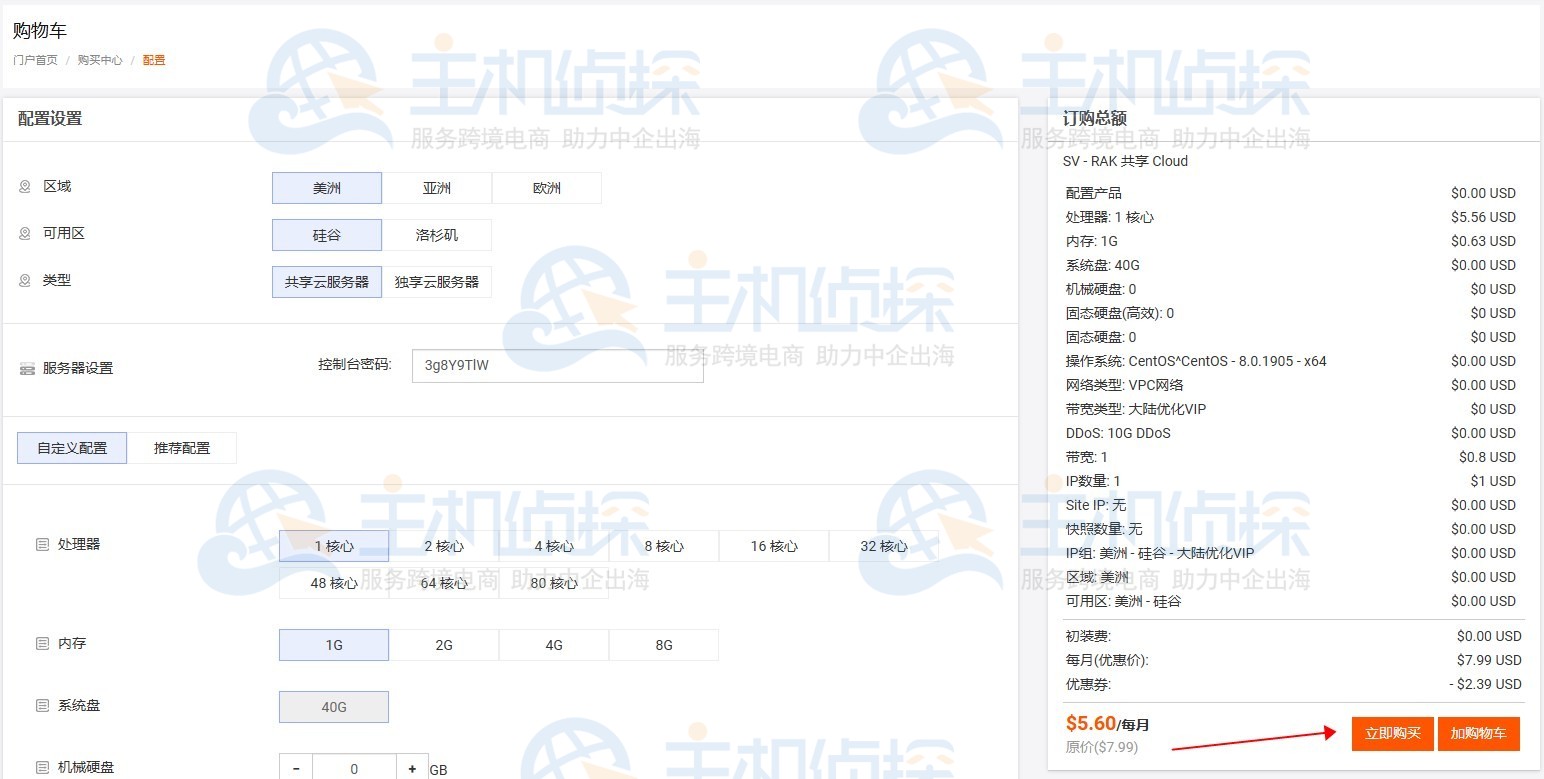The height and width of the screenshot is (779, 1544).
Task: Increase 机械硬盘 size with plus button
Action: [411, 768]
